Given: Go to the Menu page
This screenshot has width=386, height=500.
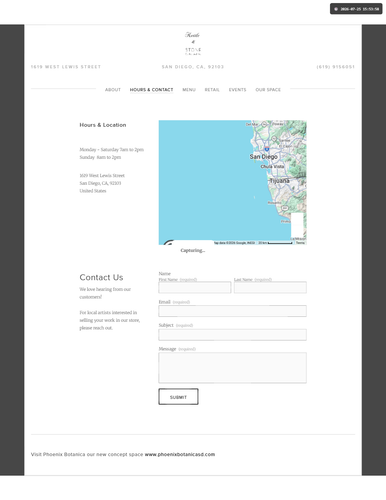Looking at the screenshot, I should [x=189, y=90].
